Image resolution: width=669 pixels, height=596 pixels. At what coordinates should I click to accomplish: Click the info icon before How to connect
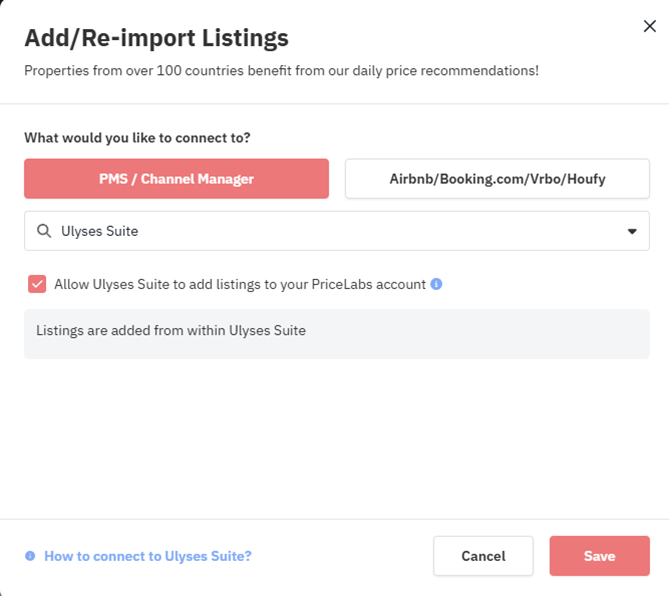[30, 556]
